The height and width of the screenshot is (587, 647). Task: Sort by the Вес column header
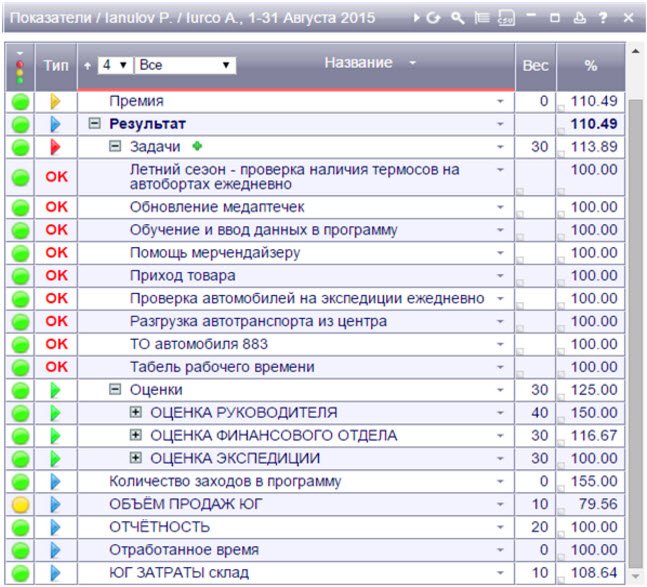point(535,66)
